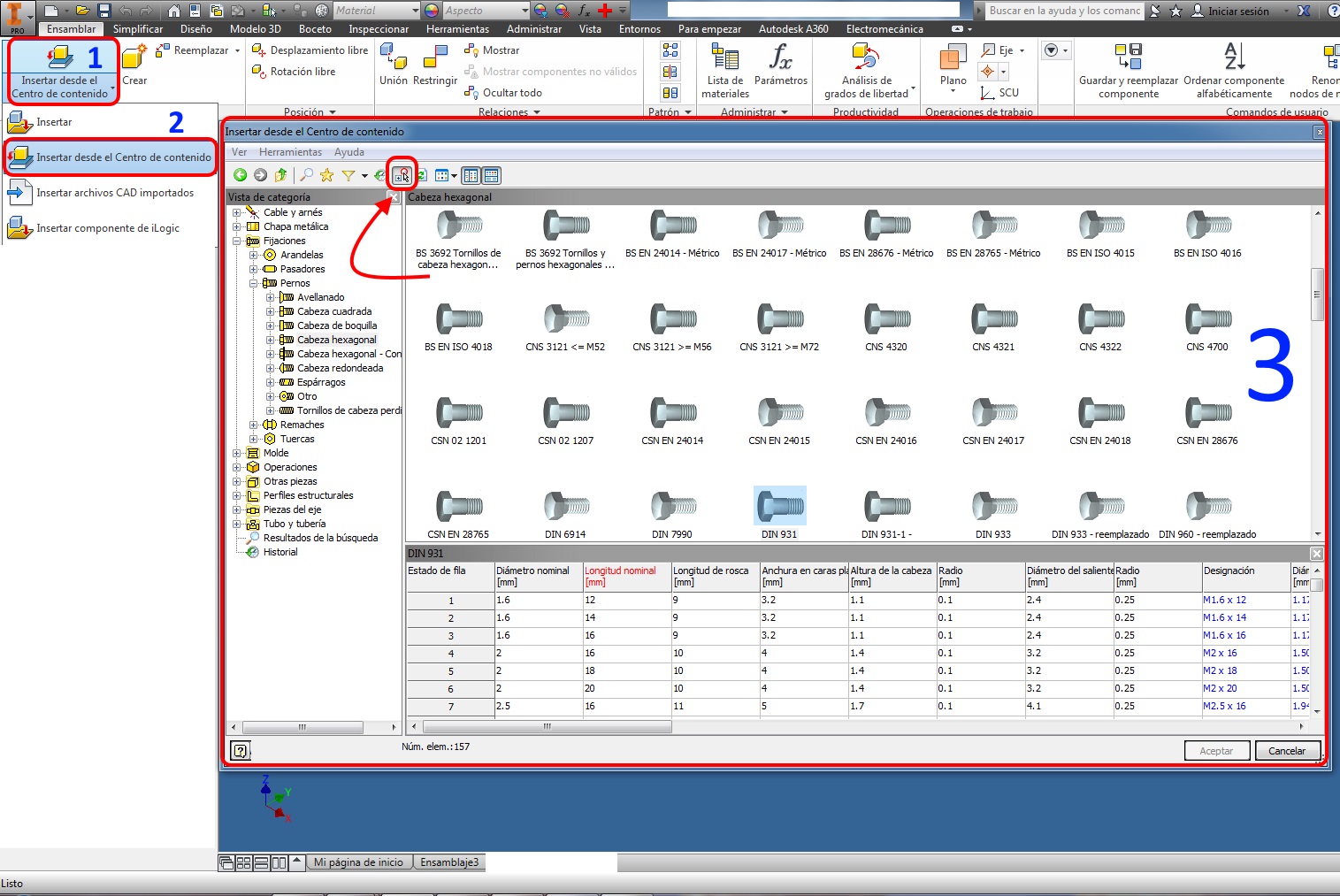The height and width of the screenshot is (896, 1340).
Task: Click the color wheel appearance swatch icon
Action: (x=432, y=11)
